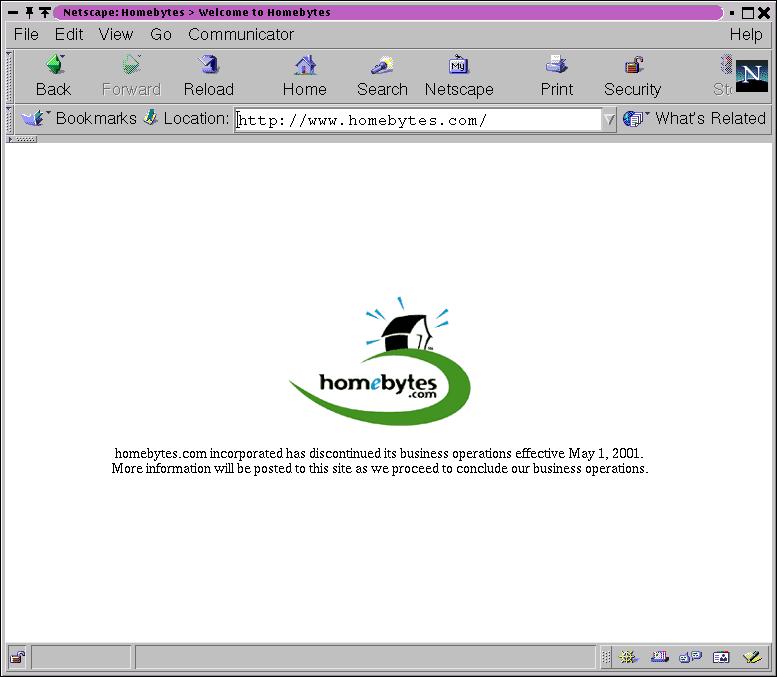
Task: Click the Netscape N logo
Action: pos(751,76)
